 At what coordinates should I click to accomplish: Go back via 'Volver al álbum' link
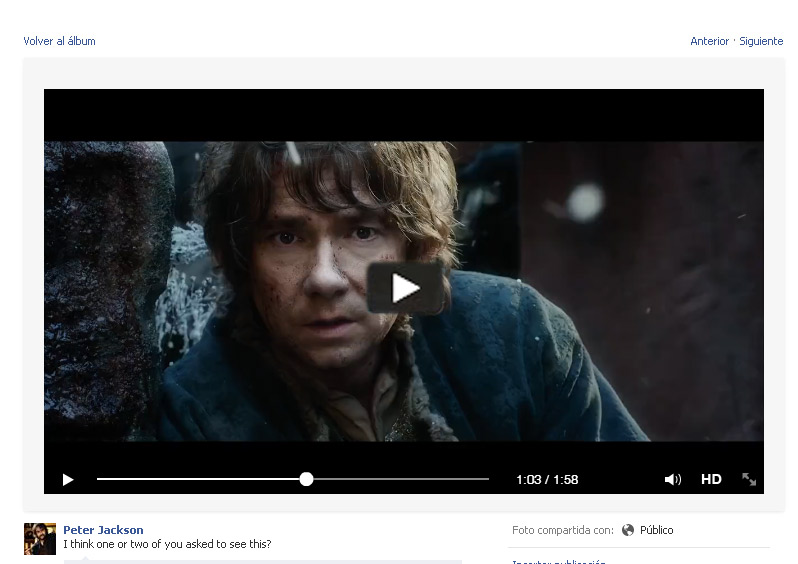click(60, 41)
